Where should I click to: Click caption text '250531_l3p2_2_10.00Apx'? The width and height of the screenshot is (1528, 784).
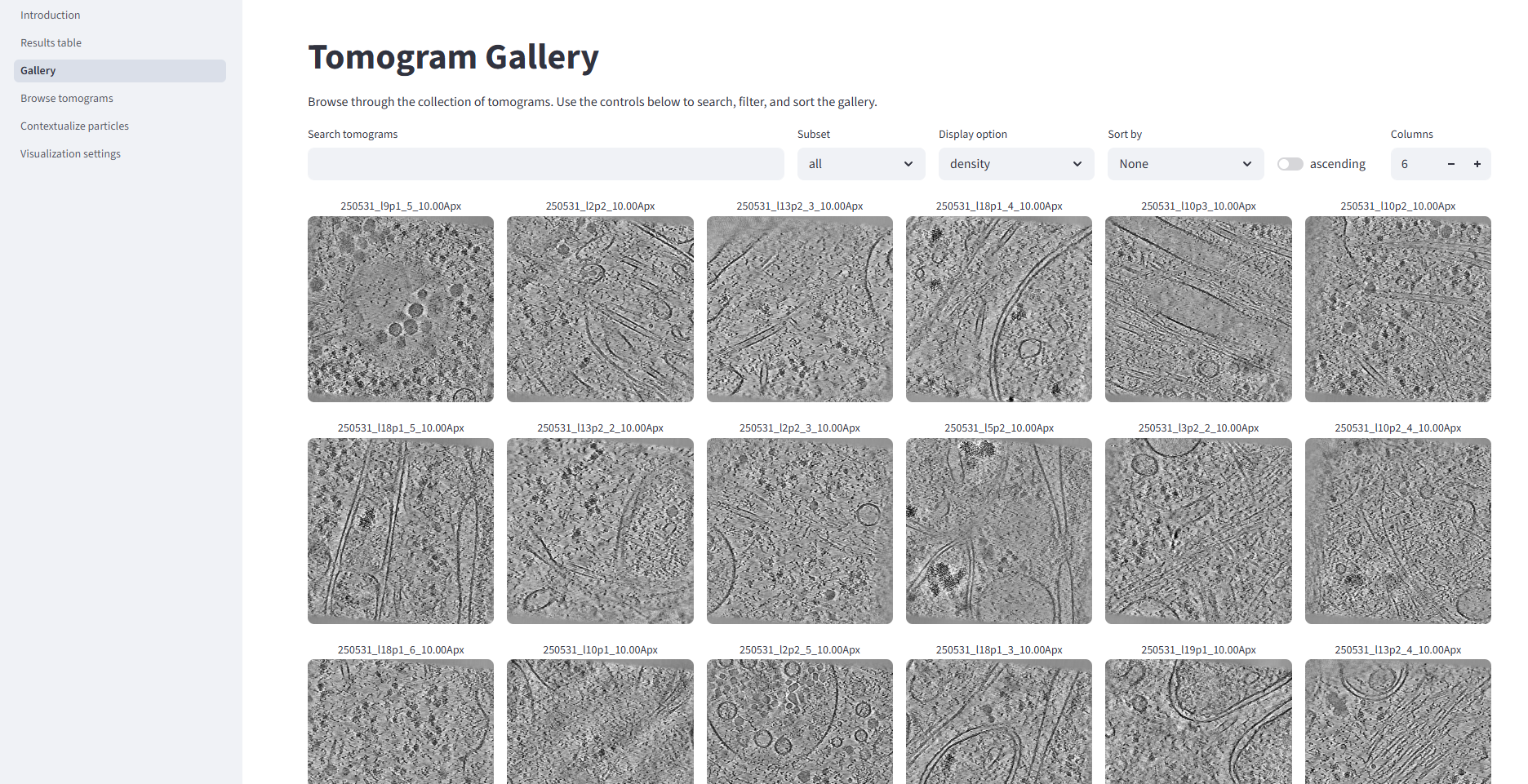point(1198,428)
